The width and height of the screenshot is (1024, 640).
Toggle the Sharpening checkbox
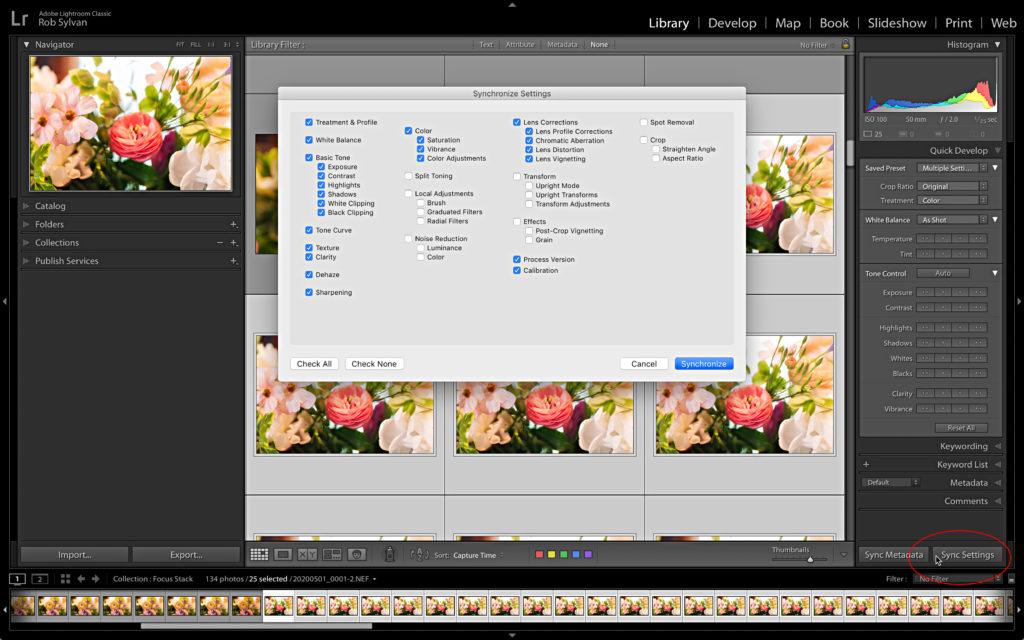(309, 292)
